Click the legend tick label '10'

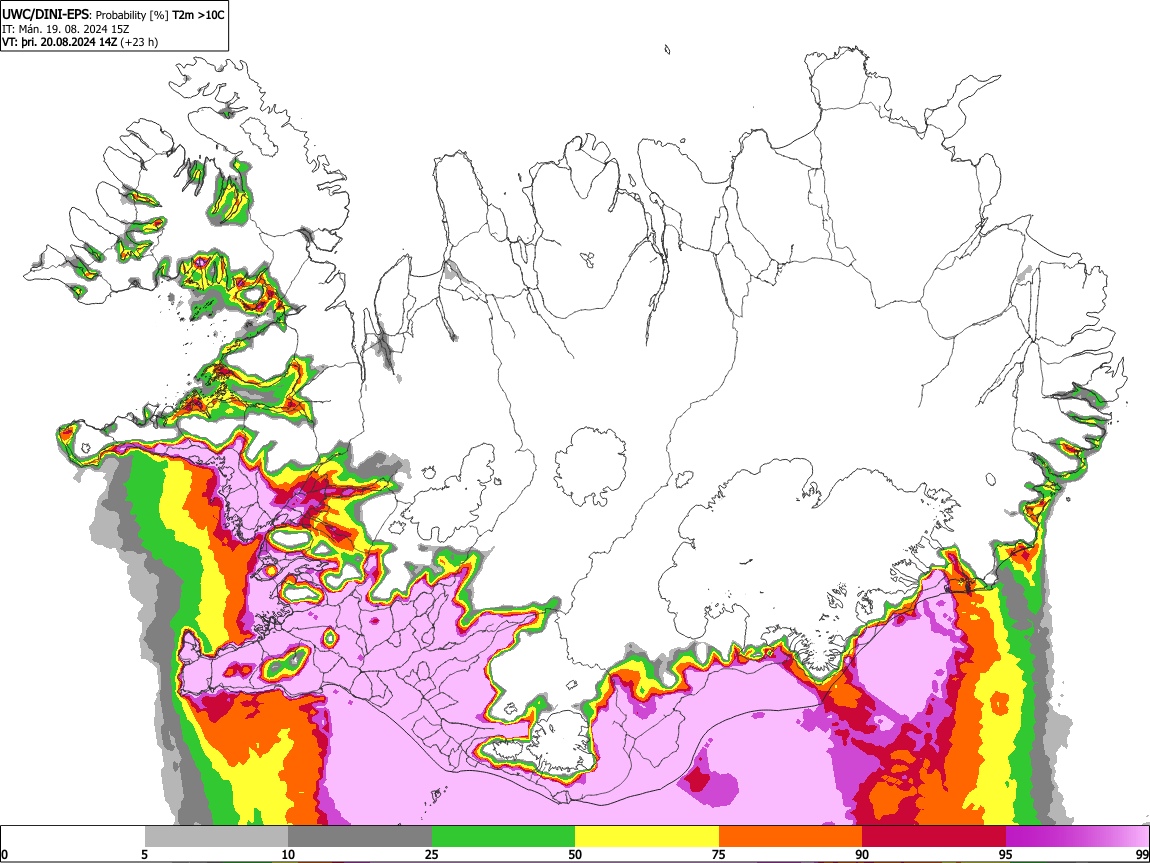pos(288,855)
